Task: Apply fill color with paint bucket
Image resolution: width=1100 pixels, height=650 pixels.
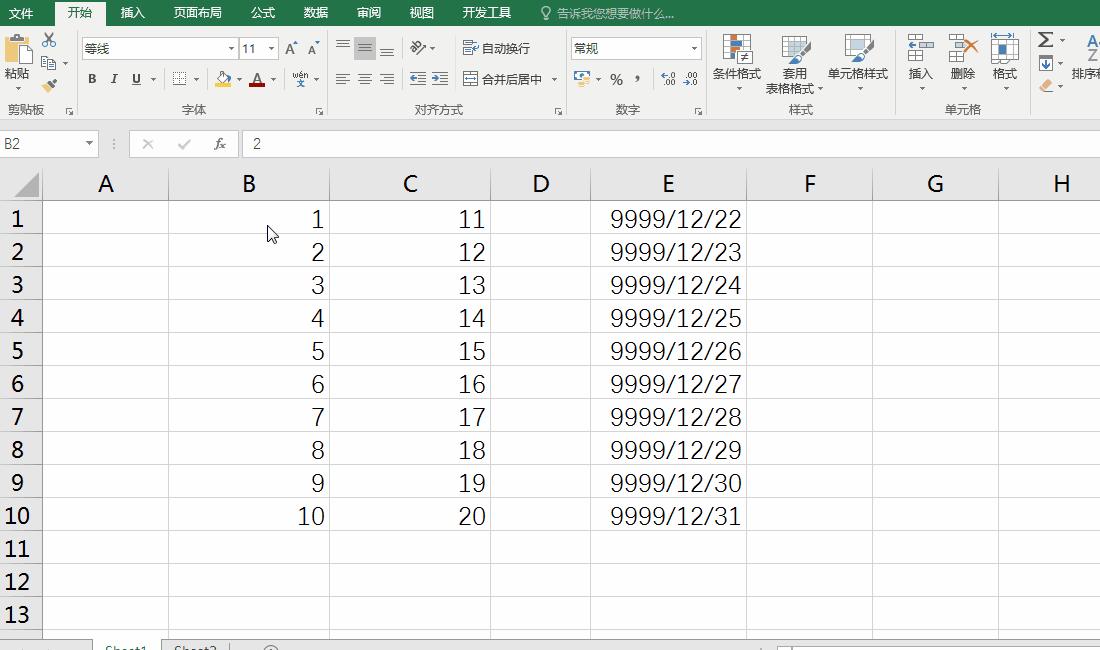Action: (x=223, y=79)
